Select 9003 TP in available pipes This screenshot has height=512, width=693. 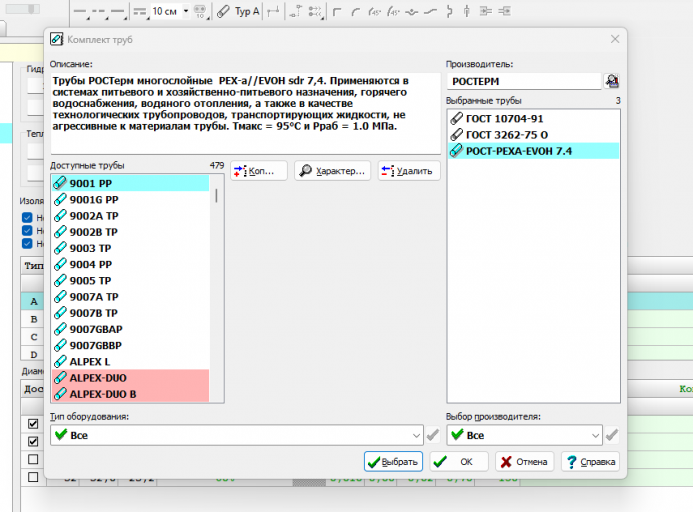pos(130,248)
